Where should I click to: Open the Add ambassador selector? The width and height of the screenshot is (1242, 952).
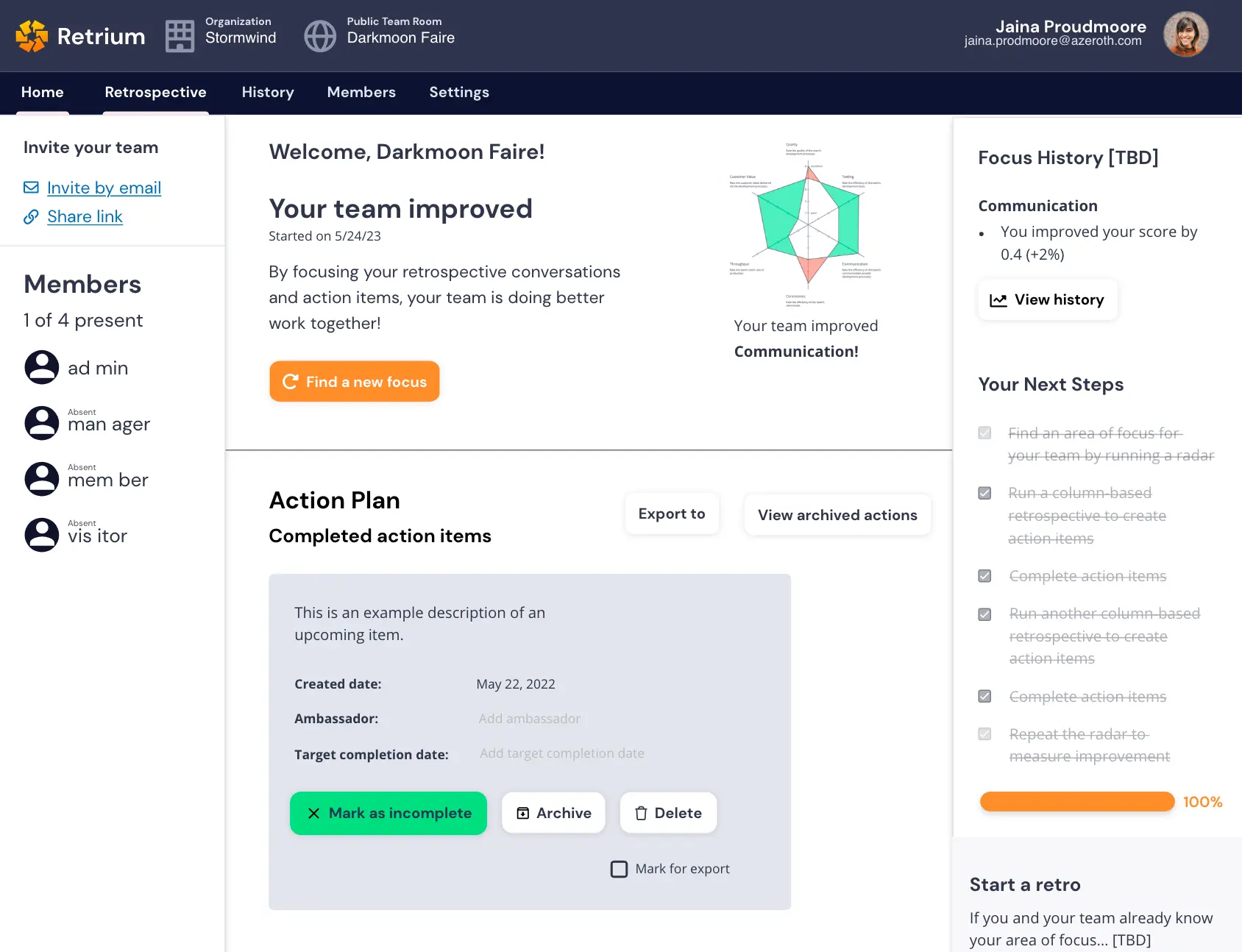click(529, 719)
